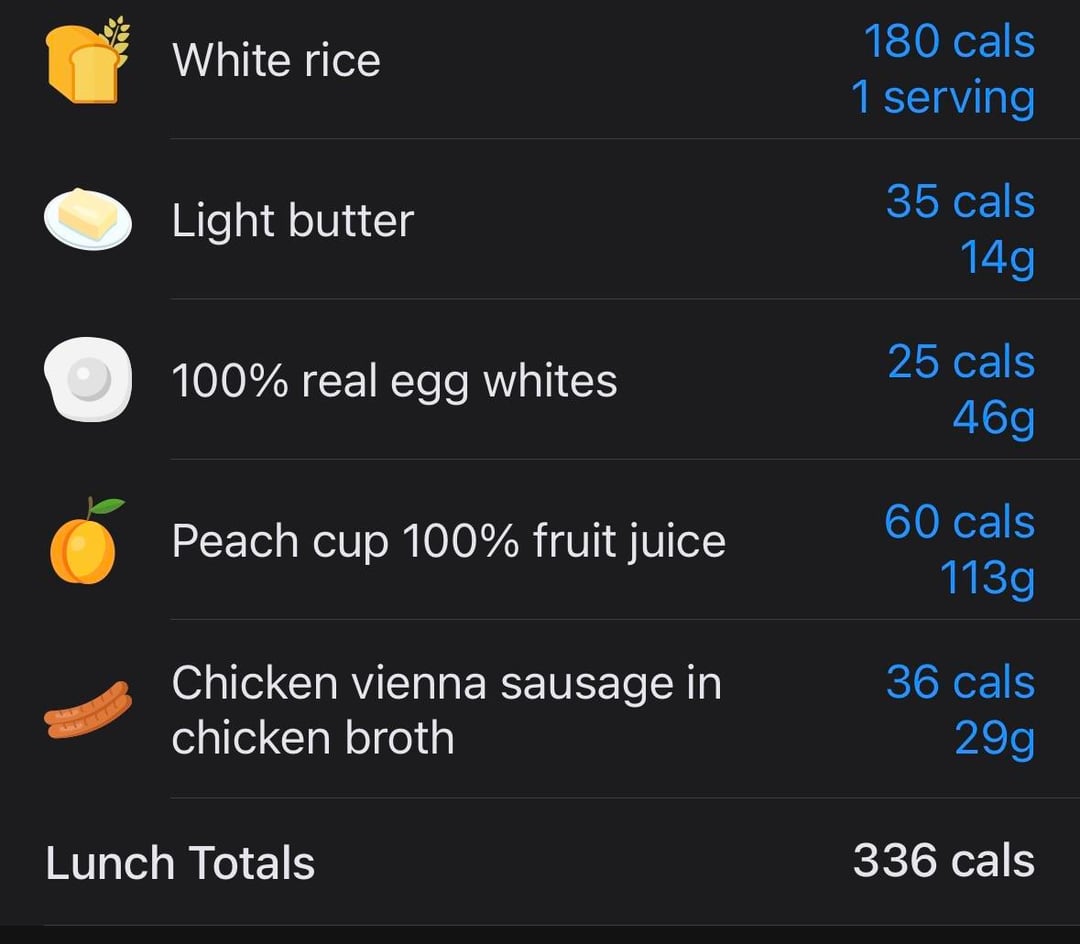Select 100% real egg whites item
The height and width of the screenshot is (944, 1080).
point(394,381)
